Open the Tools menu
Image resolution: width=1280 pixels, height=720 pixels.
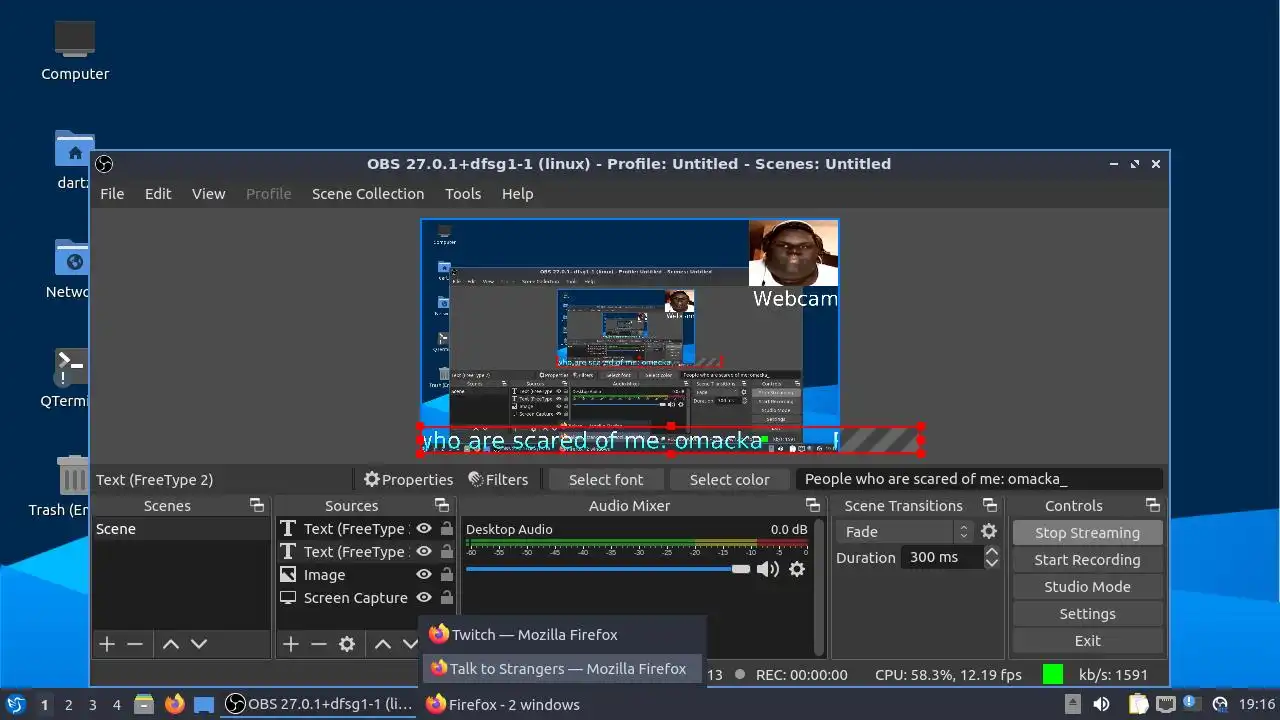[463, 194]
